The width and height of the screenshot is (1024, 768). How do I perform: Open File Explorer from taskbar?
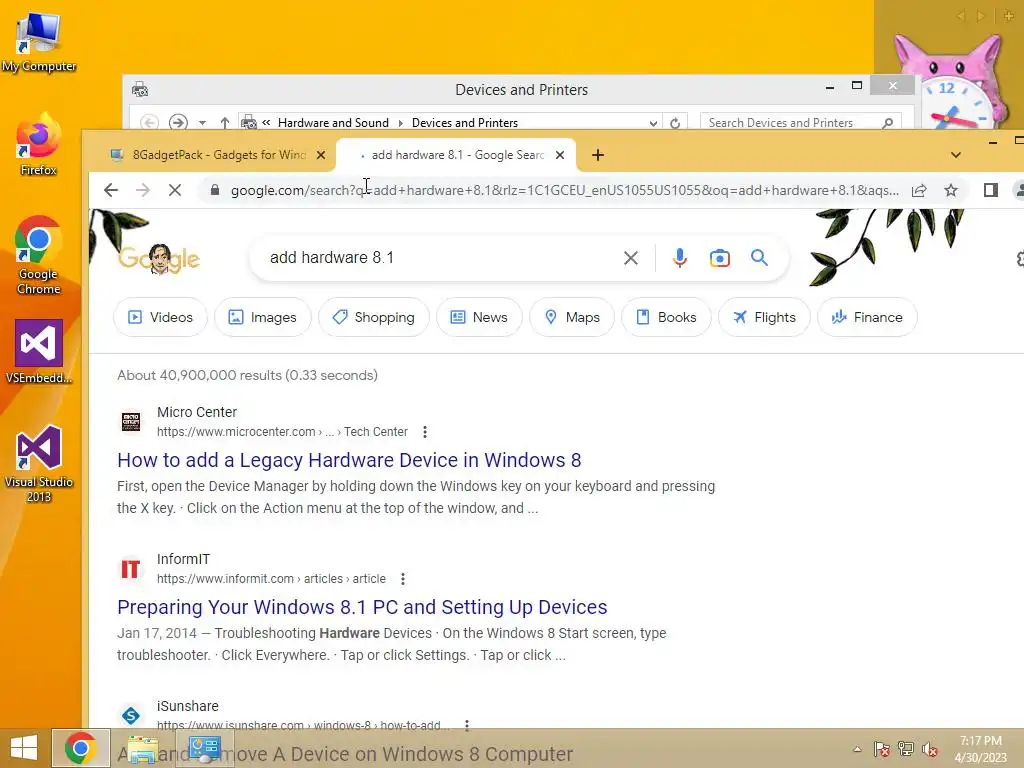(x=142, y=748)
